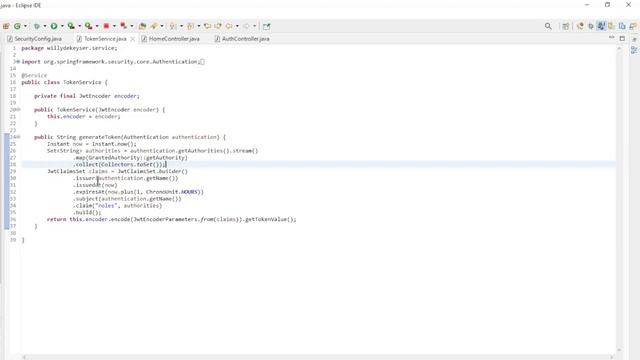Open the Back history dropdown arrow
640x360 pixels.
click(x=237, y=26)
